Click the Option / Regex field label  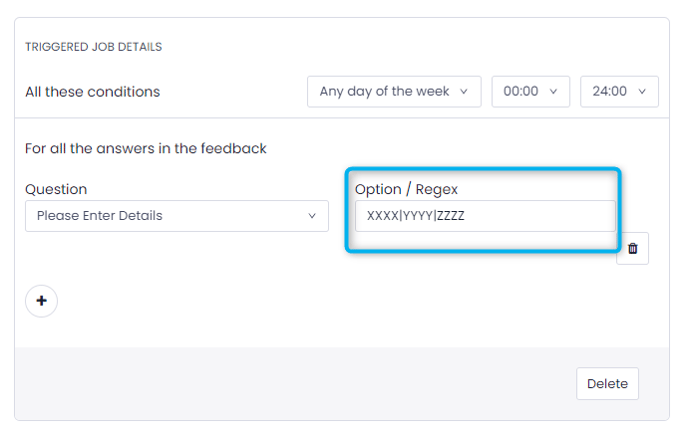coord(406,189)
